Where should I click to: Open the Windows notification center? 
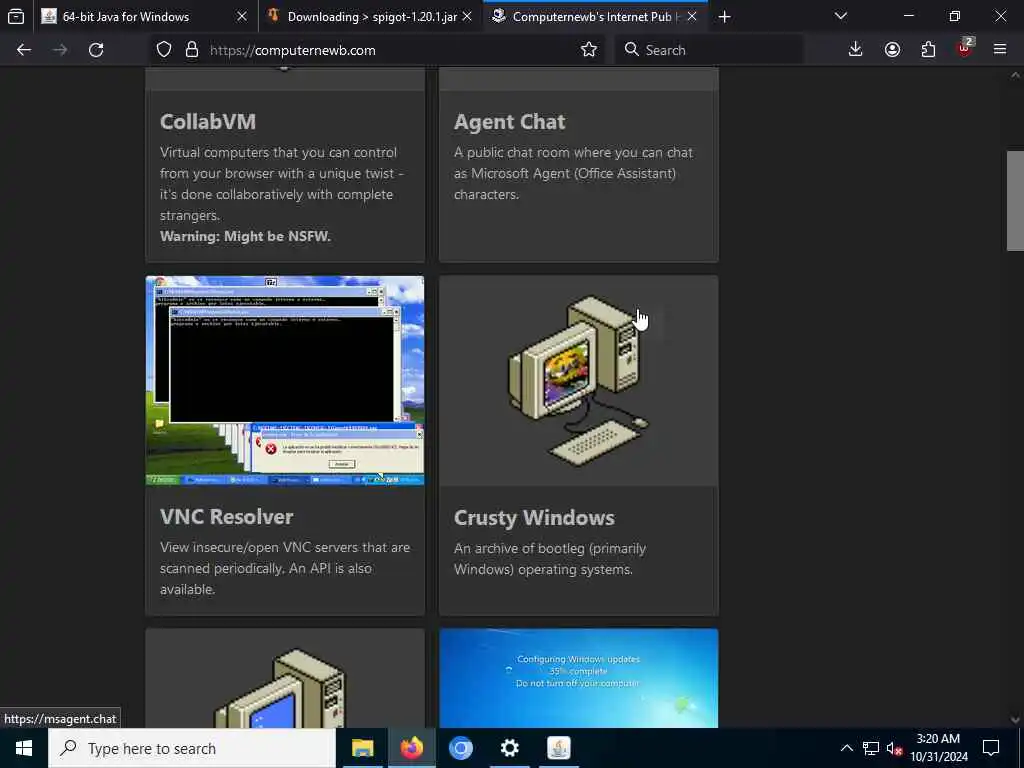coord(991,748)
